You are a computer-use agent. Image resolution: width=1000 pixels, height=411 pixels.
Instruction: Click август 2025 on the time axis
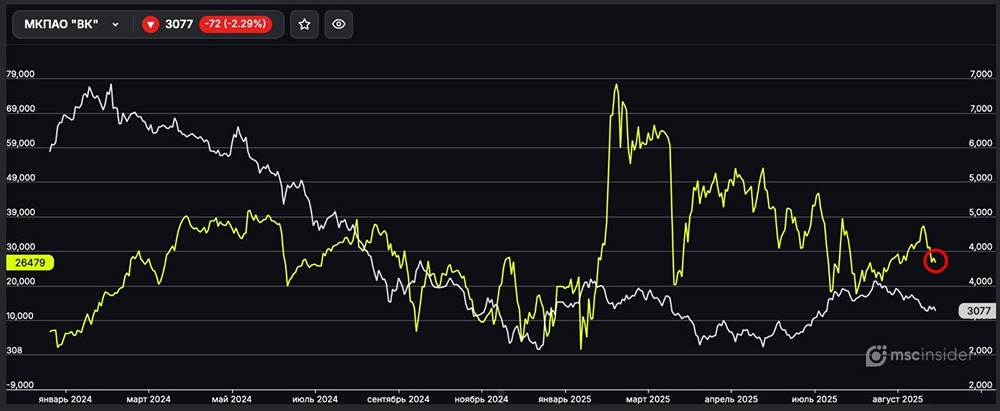click(x=898, y=399)
